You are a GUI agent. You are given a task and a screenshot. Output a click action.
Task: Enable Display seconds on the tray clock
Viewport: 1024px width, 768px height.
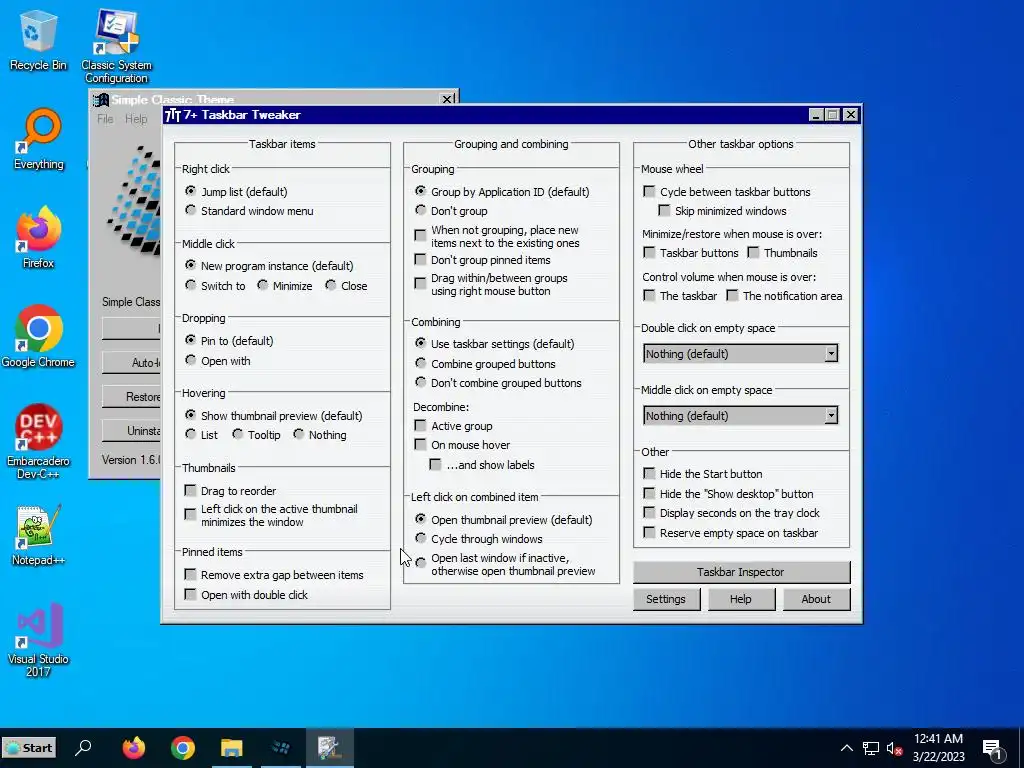[x=649, y=513]
